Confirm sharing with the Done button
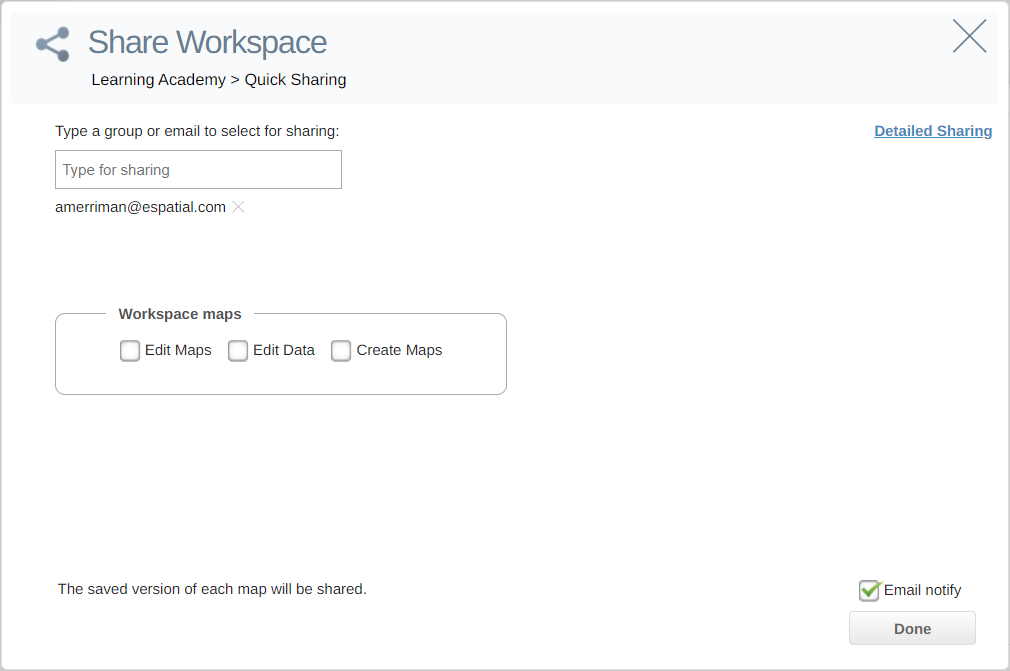Screen dimensions: 1010x671 pos(912,628)
